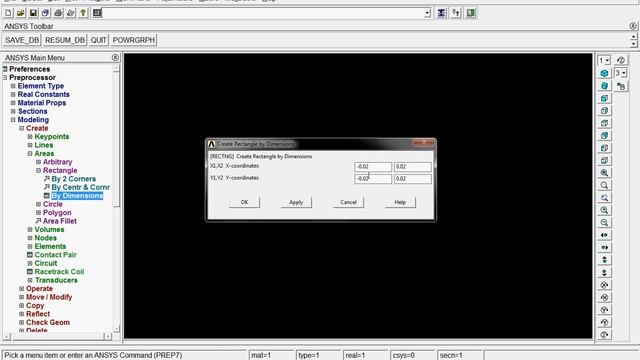The image size is (640, 360).
Task: Click the X1 coordinate input field
Action: pyautogui.click(x=373, y=167)
